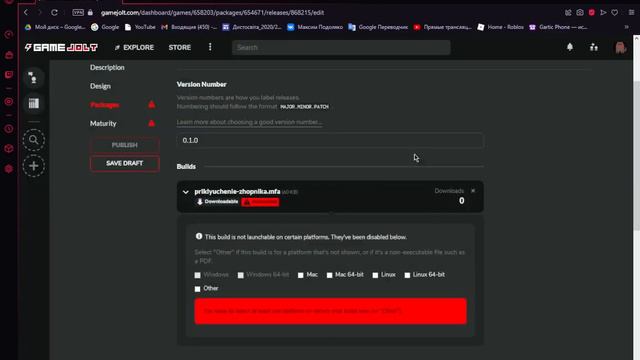The height and width of the screenshot is (360, 640).
Task: Open sidebar dashboard grid icon
Action: 33,103
